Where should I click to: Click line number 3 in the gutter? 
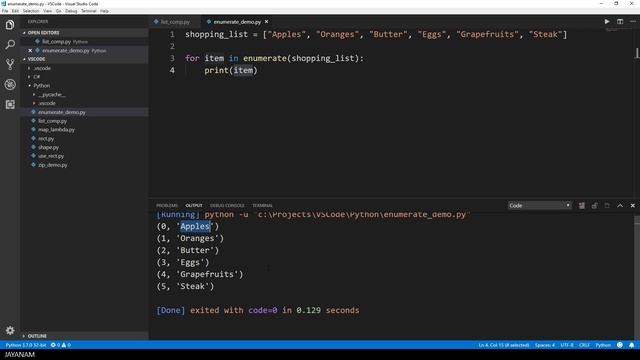(172, 58)
